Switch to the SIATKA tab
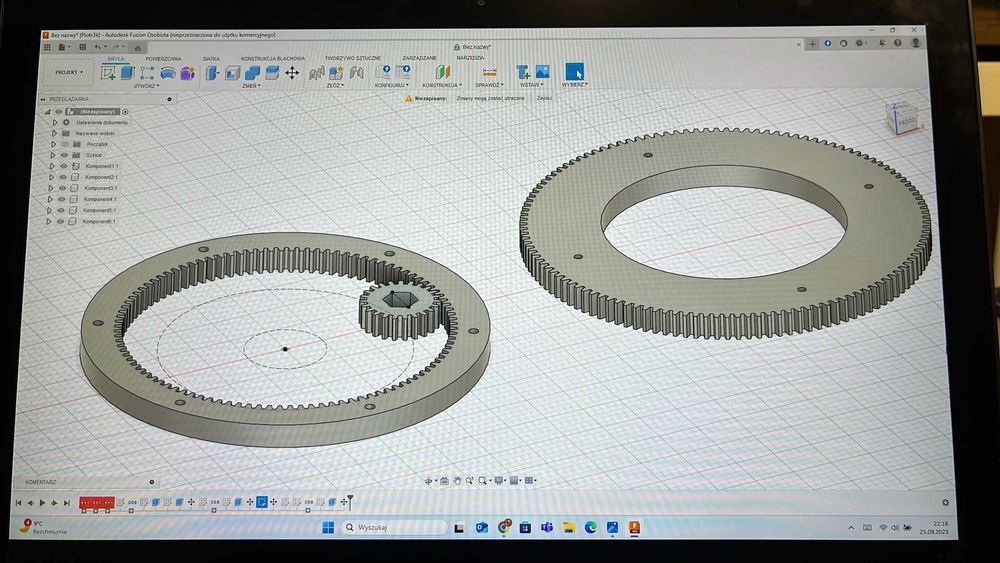The width and height of the screenshot is (1000, 563). (x=211, y=59)
